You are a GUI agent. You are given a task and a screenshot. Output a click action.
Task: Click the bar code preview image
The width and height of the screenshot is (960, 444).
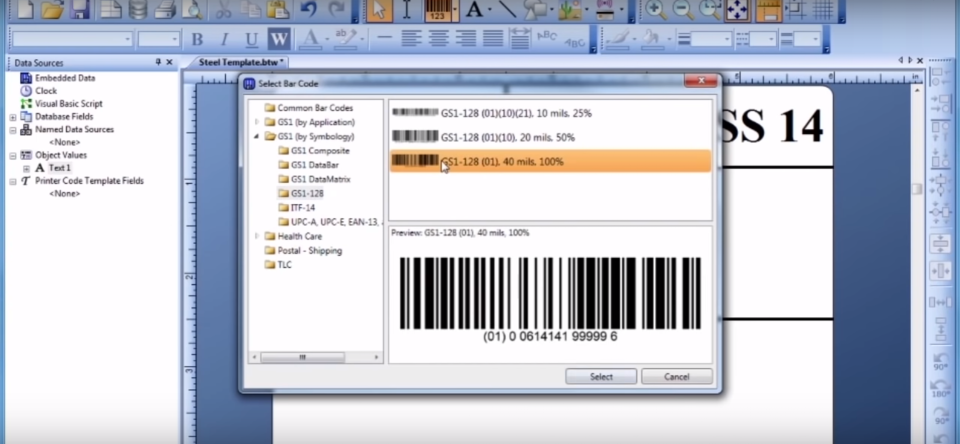550,300
